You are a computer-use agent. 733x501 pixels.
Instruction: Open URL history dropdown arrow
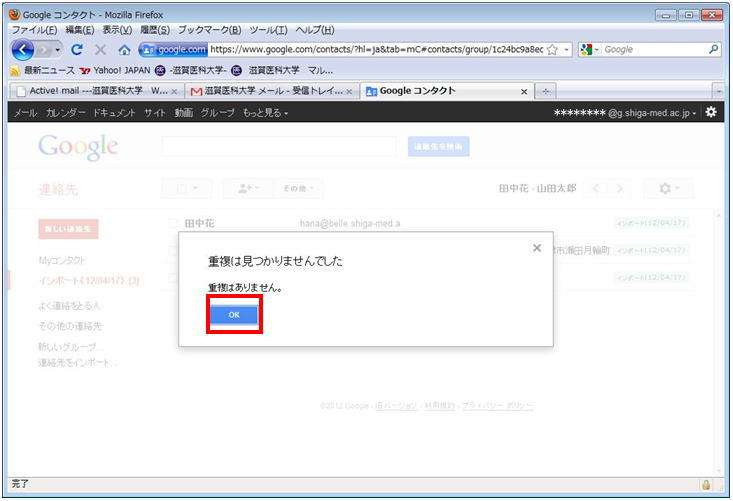[566, 49]
